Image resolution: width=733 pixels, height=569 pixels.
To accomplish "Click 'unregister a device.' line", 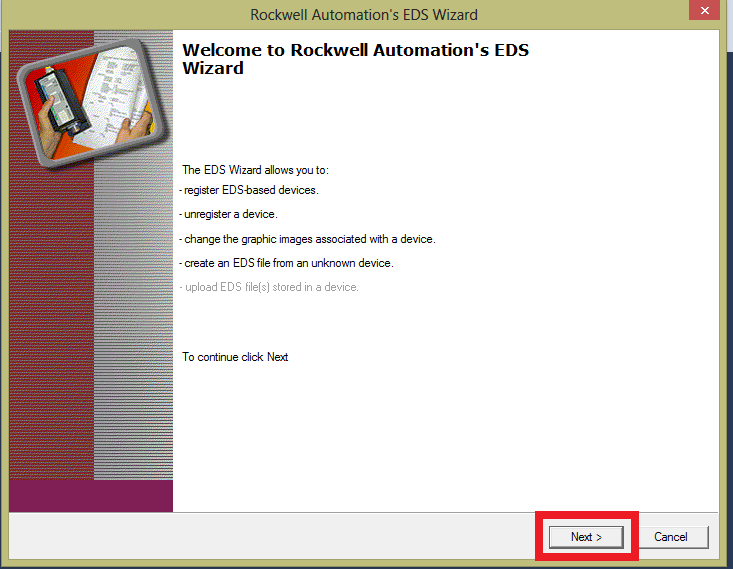I will point(228,214).
